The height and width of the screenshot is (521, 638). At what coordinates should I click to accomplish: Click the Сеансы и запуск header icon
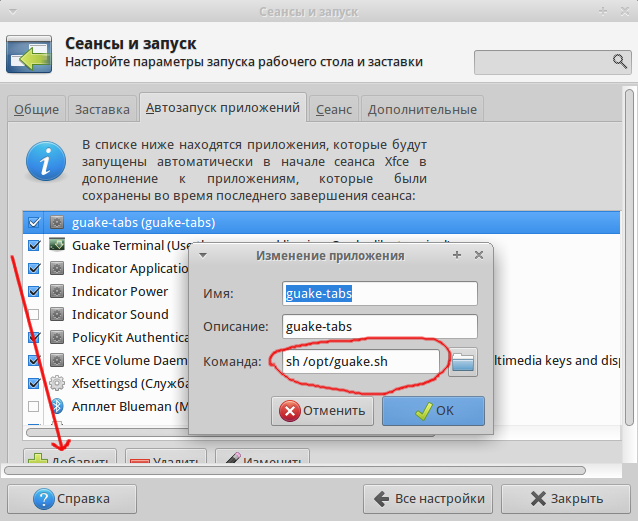pyautogui.click(x=31, y=54)
